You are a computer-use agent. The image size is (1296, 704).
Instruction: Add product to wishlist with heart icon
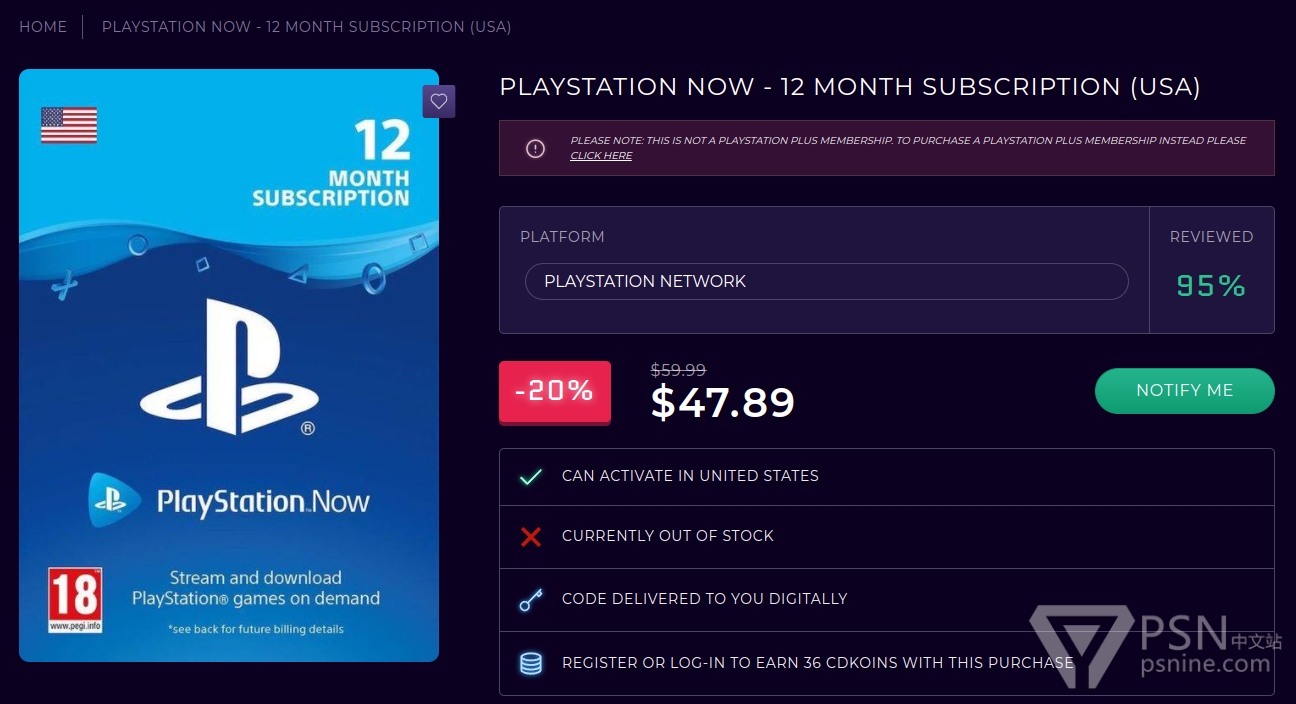[439, 101]
